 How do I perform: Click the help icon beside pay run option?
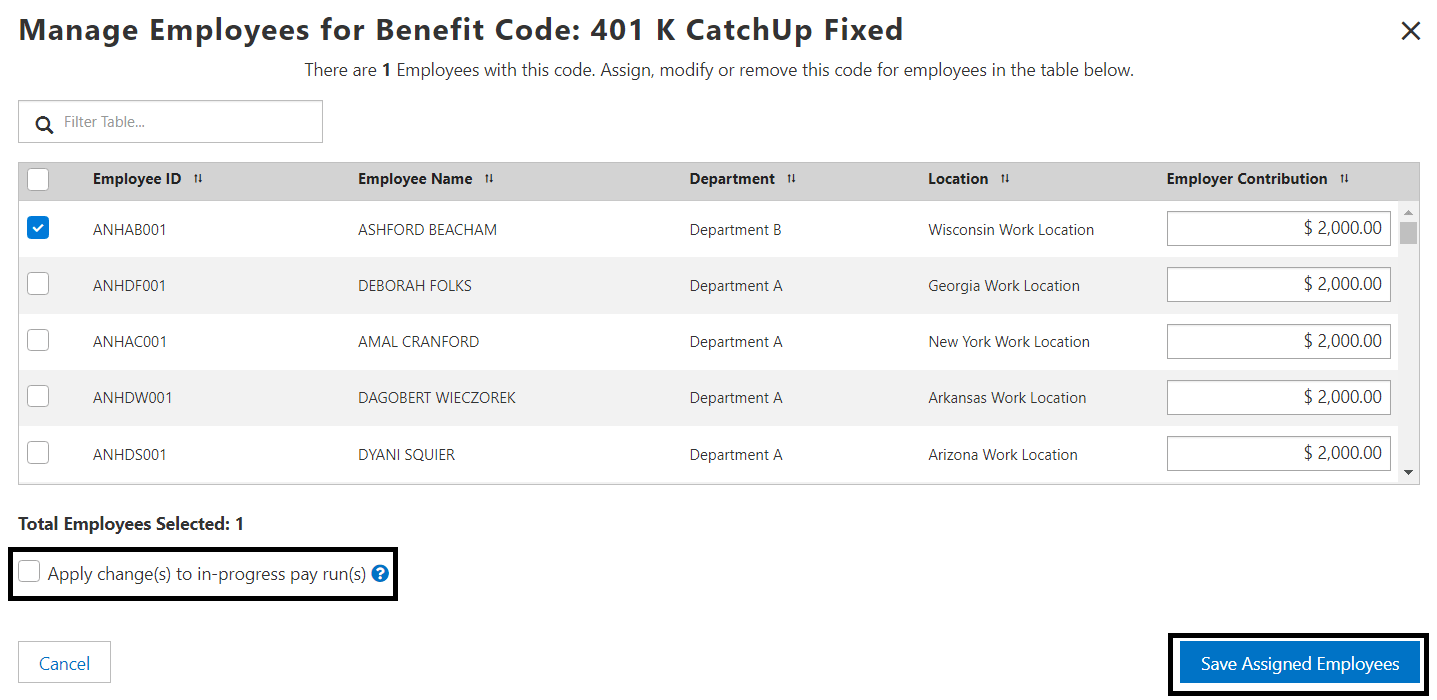pyautogui.click(x=380, y=574)
